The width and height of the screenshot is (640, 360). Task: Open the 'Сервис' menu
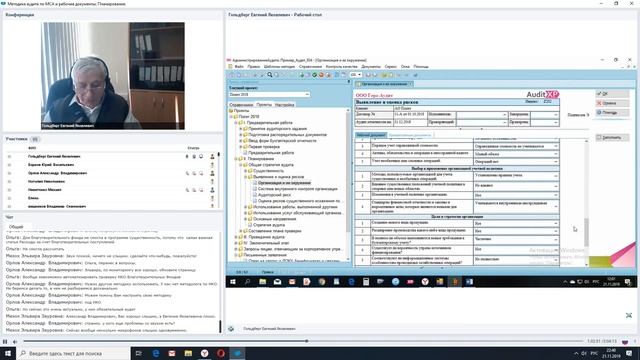coord(390,67)
